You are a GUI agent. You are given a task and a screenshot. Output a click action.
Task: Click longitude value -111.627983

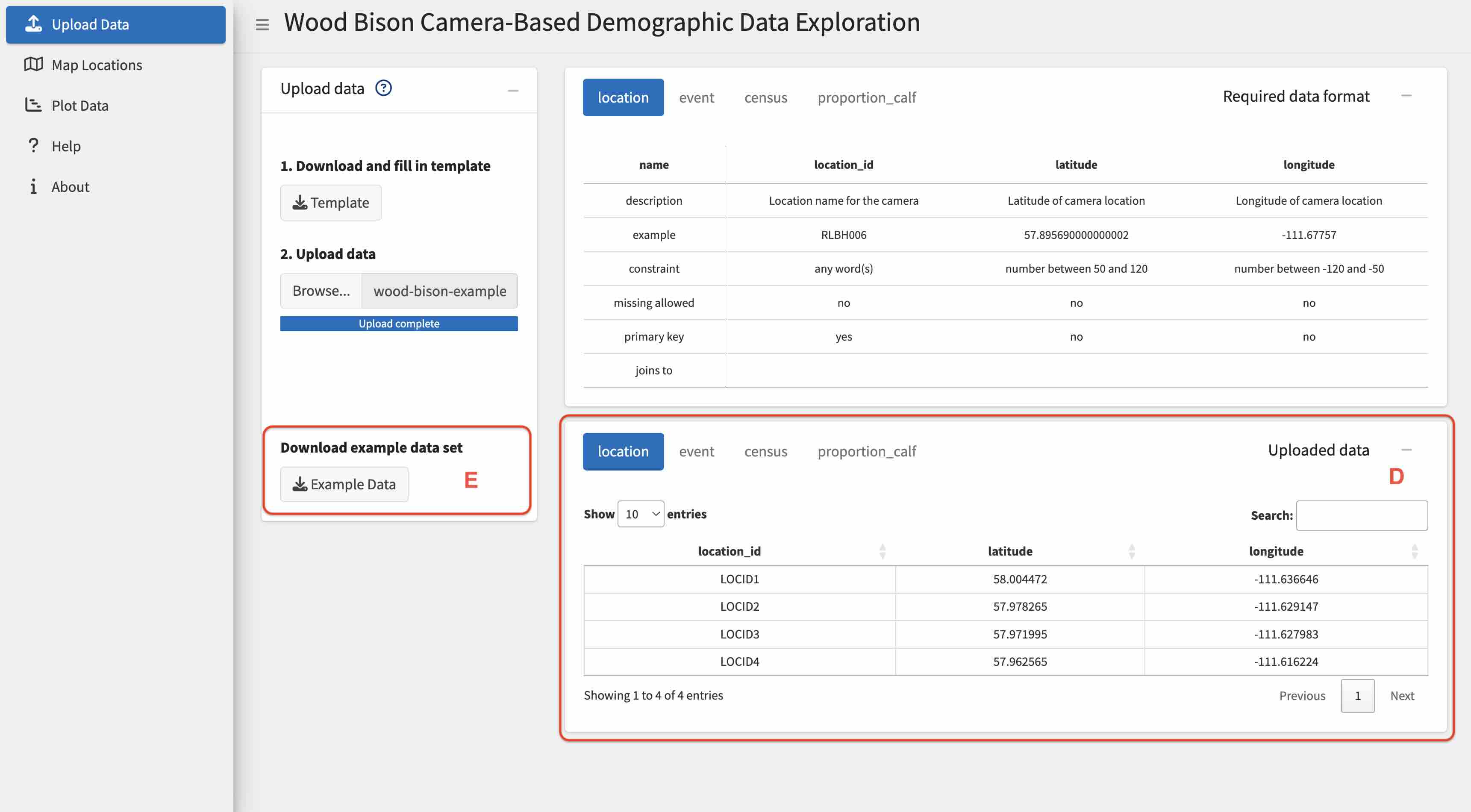1286,634
